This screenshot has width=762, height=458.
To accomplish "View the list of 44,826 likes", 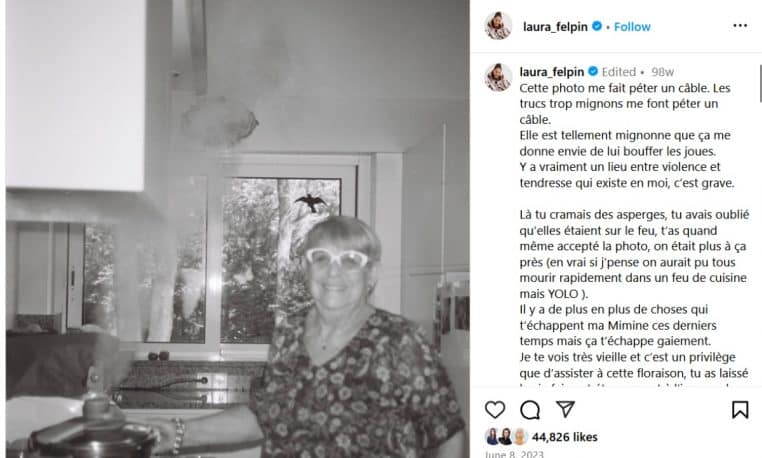I will point(564,437).
